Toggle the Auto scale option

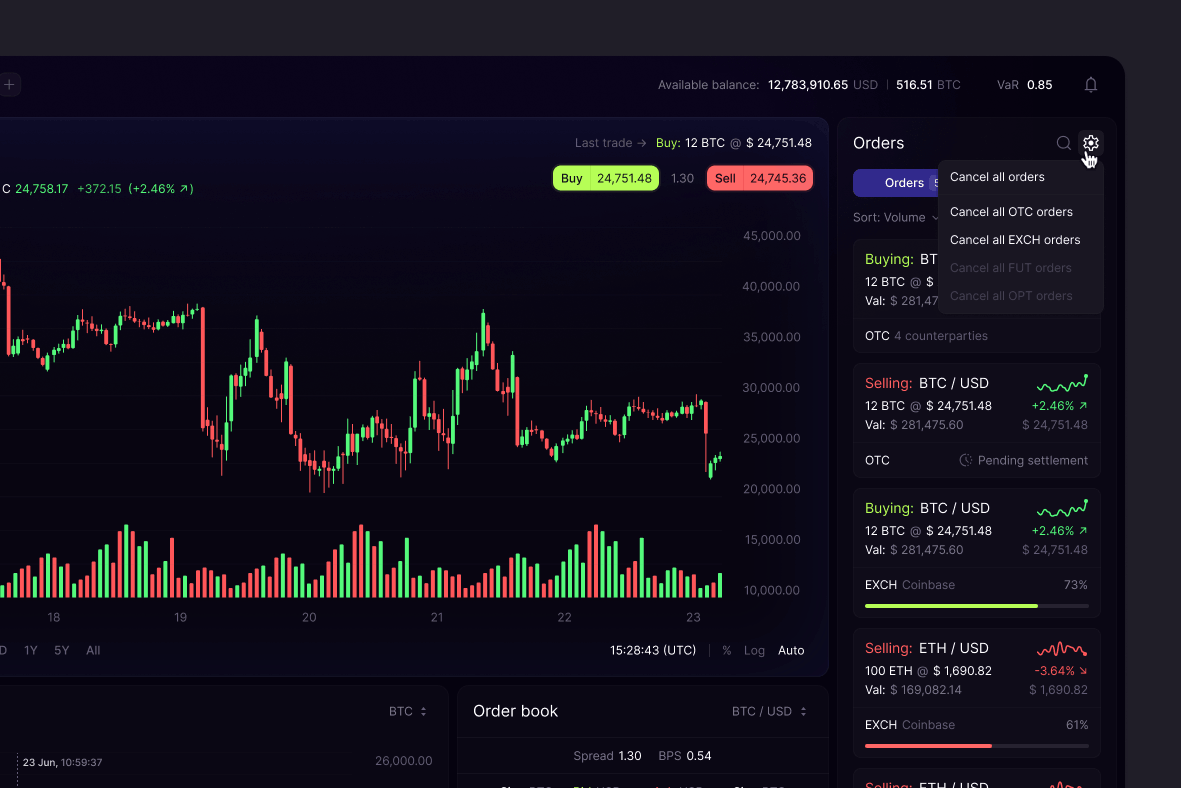coord(791,650)
